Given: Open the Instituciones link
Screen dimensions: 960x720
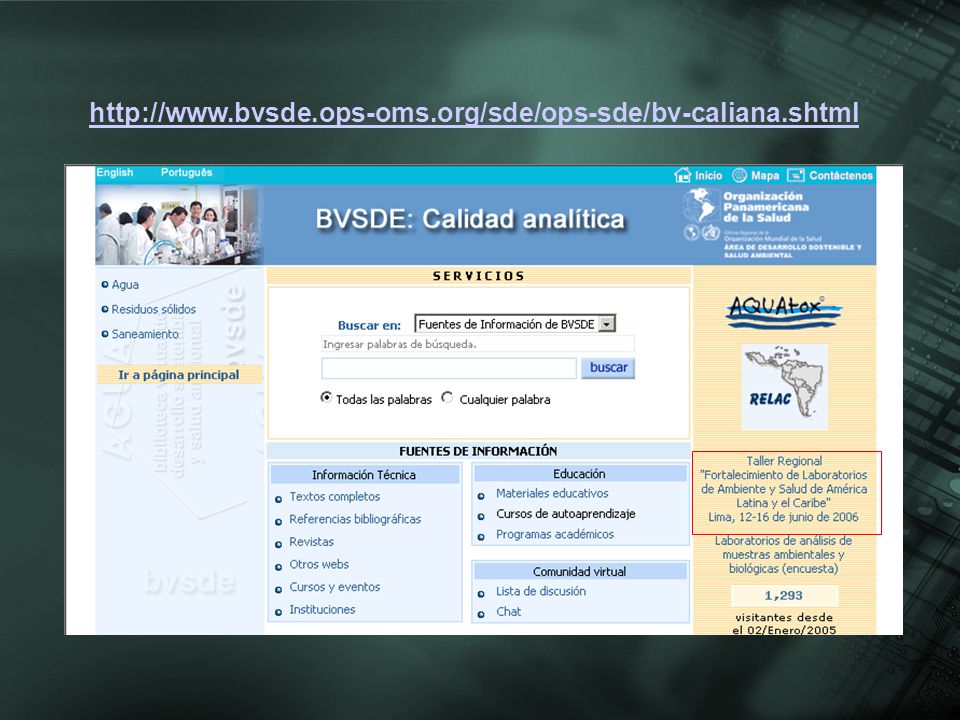Looking at the screenshot, I should [322, 610].
